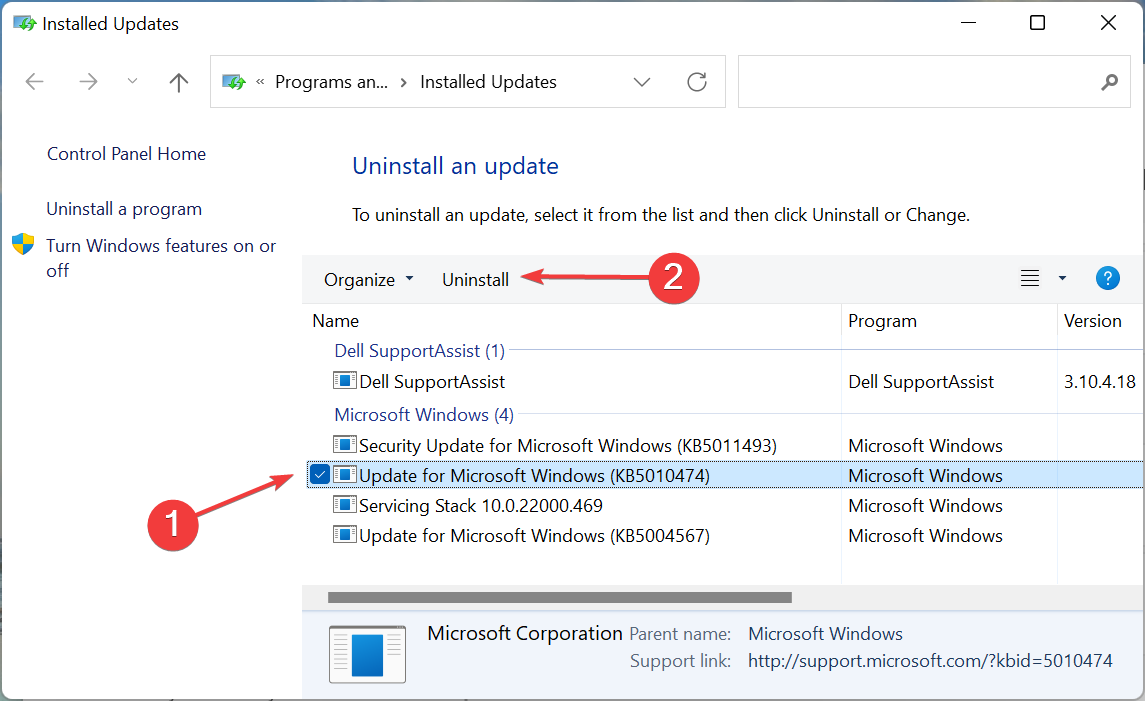Close the Installed Updates window

click(x=1108, y=23)
